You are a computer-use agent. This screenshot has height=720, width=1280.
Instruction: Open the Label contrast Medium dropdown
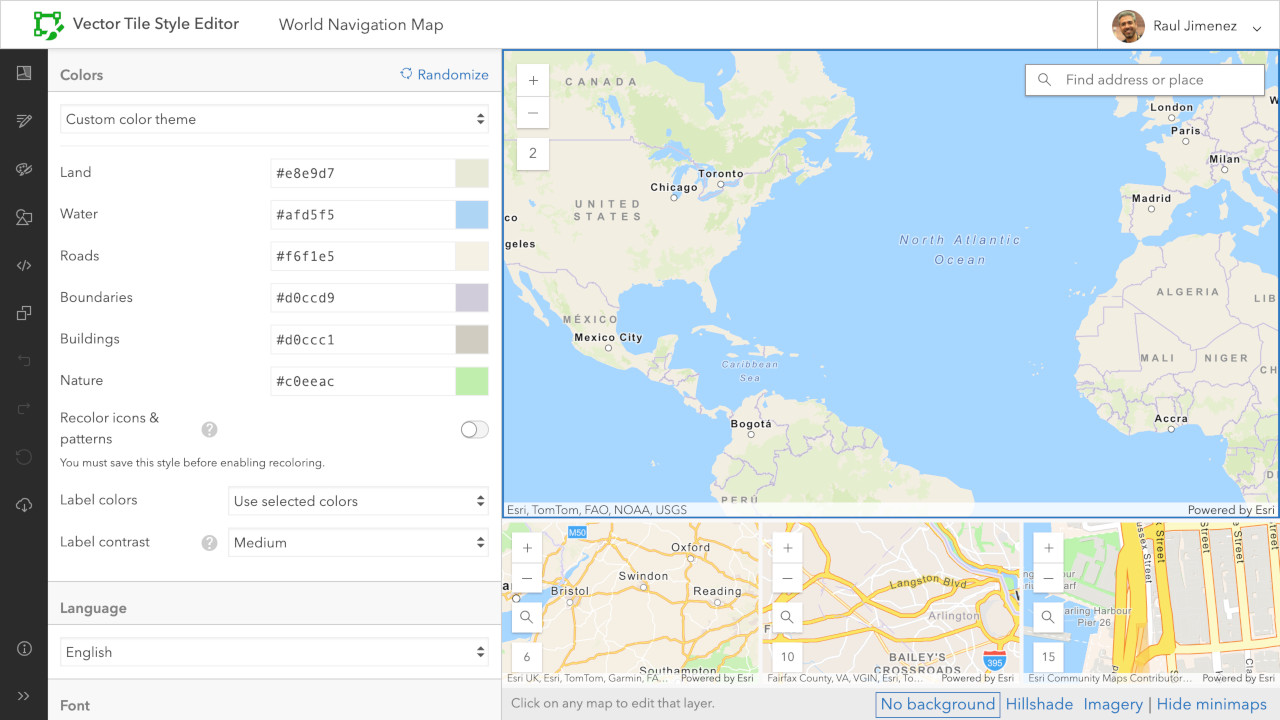pos(358,542)
